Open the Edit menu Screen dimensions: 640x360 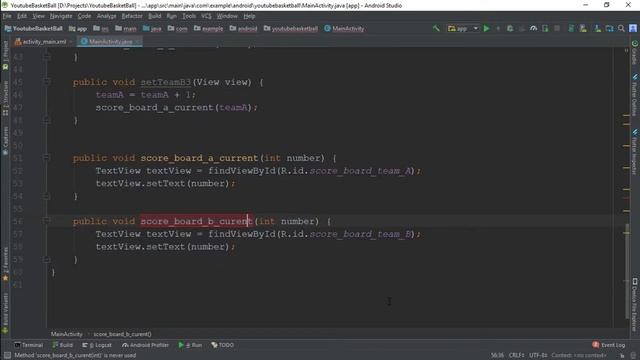pos(22,16)
